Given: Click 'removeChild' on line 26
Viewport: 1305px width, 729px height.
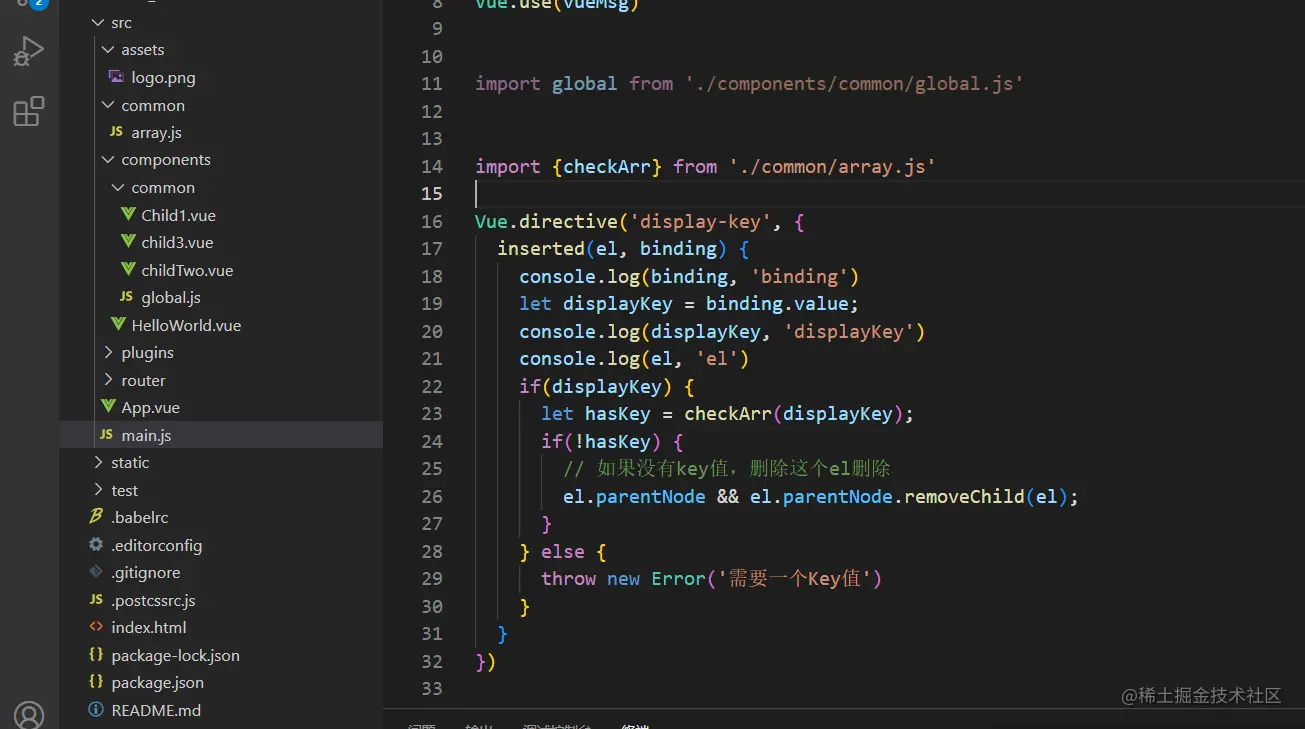Looking at the screenshot, I should pos(964,496).
